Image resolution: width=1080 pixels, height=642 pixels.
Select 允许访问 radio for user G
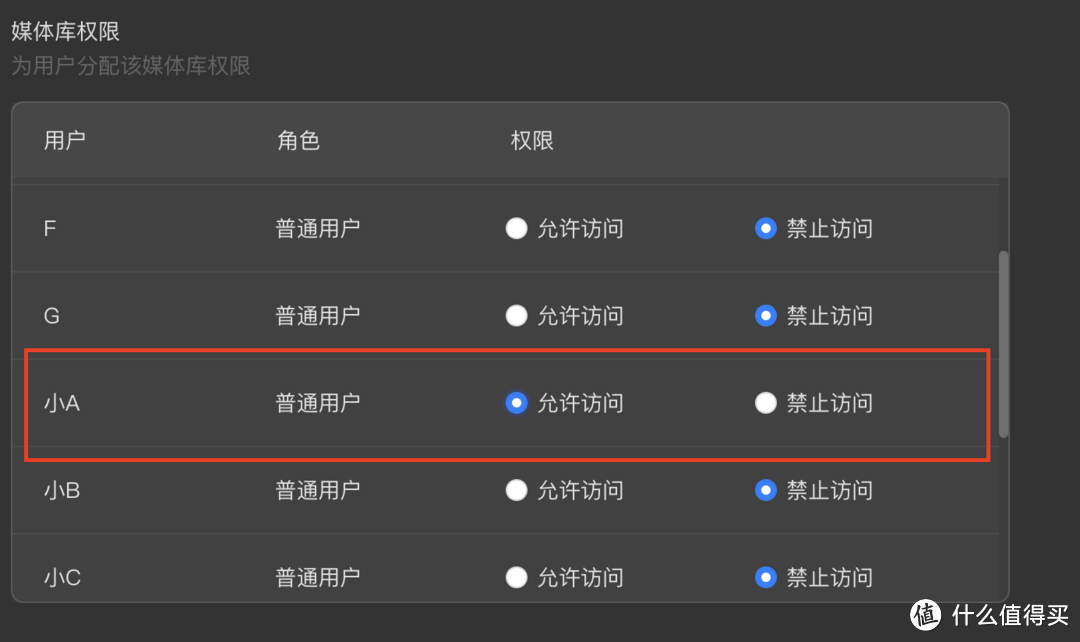click(x=516, y=315)
